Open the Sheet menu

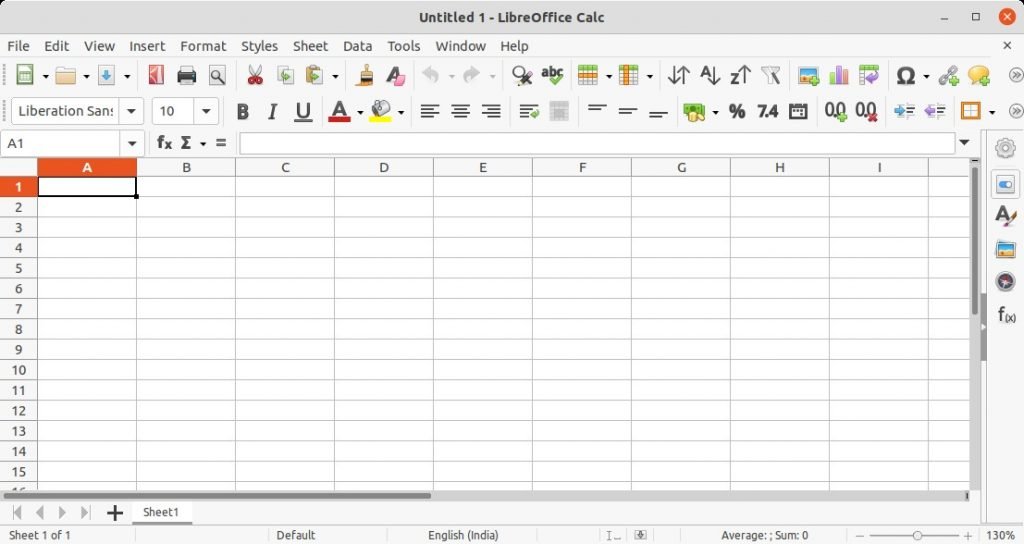tap(310, 46)
